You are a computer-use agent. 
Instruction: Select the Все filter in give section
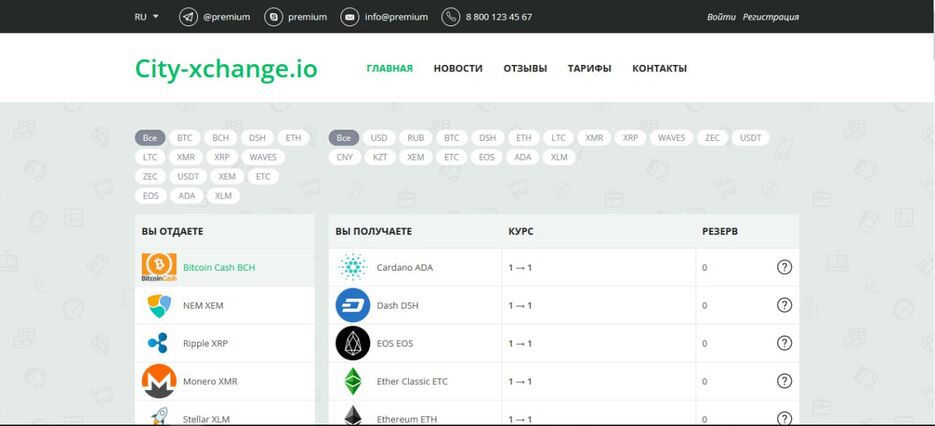(x=150, y=138)
